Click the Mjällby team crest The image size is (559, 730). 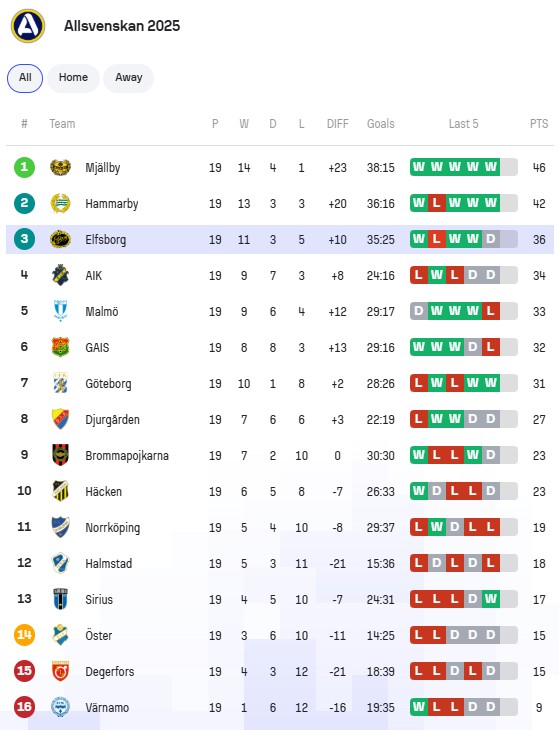(x=61, y=167)
